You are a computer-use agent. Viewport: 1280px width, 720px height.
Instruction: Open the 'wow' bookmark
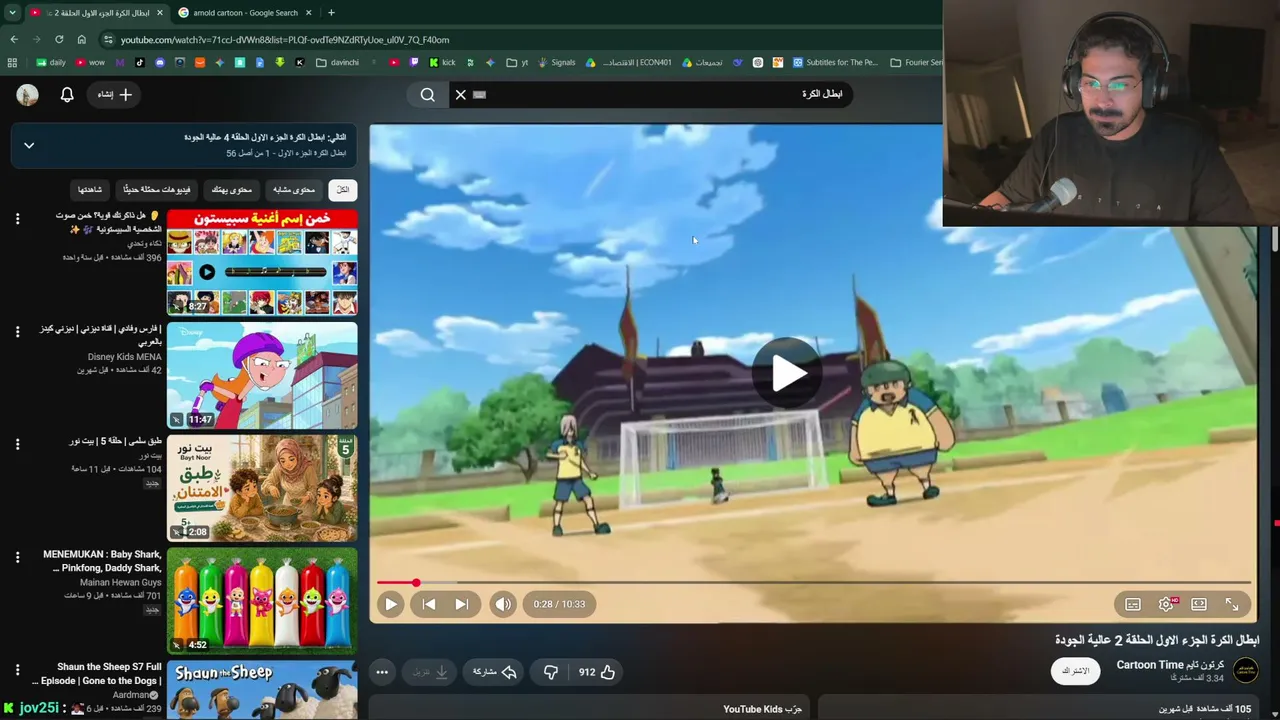coord(91,62)
